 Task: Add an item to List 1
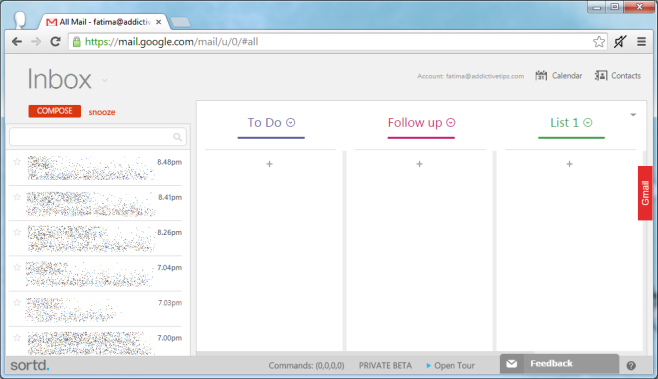(569, 164)
